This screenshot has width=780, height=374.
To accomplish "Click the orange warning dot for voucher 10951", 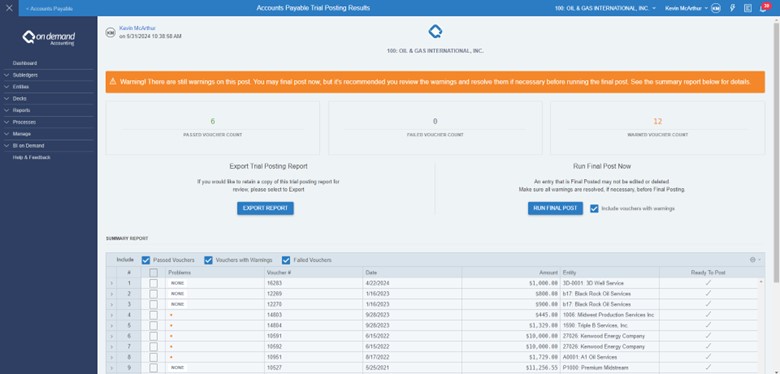I will (171, 357).
